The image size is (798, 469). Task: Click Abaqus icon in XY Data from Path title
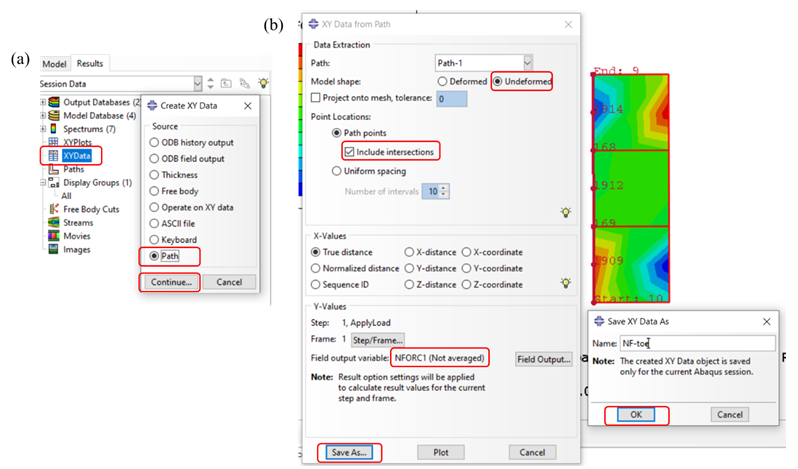point(314,24)
